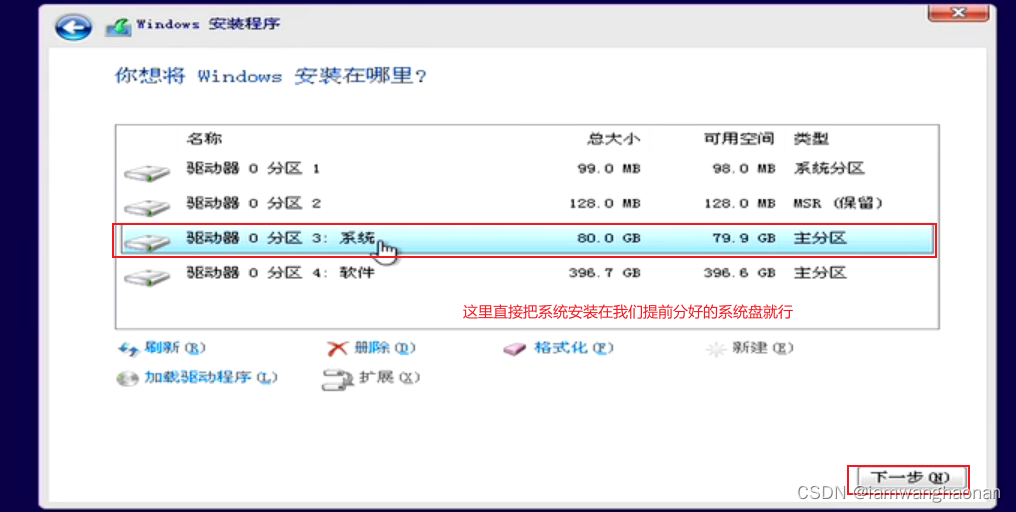This screenshot has width=1016, height=512.
Task: Click the 类型 column header
Action: click(x=811, y=139)
